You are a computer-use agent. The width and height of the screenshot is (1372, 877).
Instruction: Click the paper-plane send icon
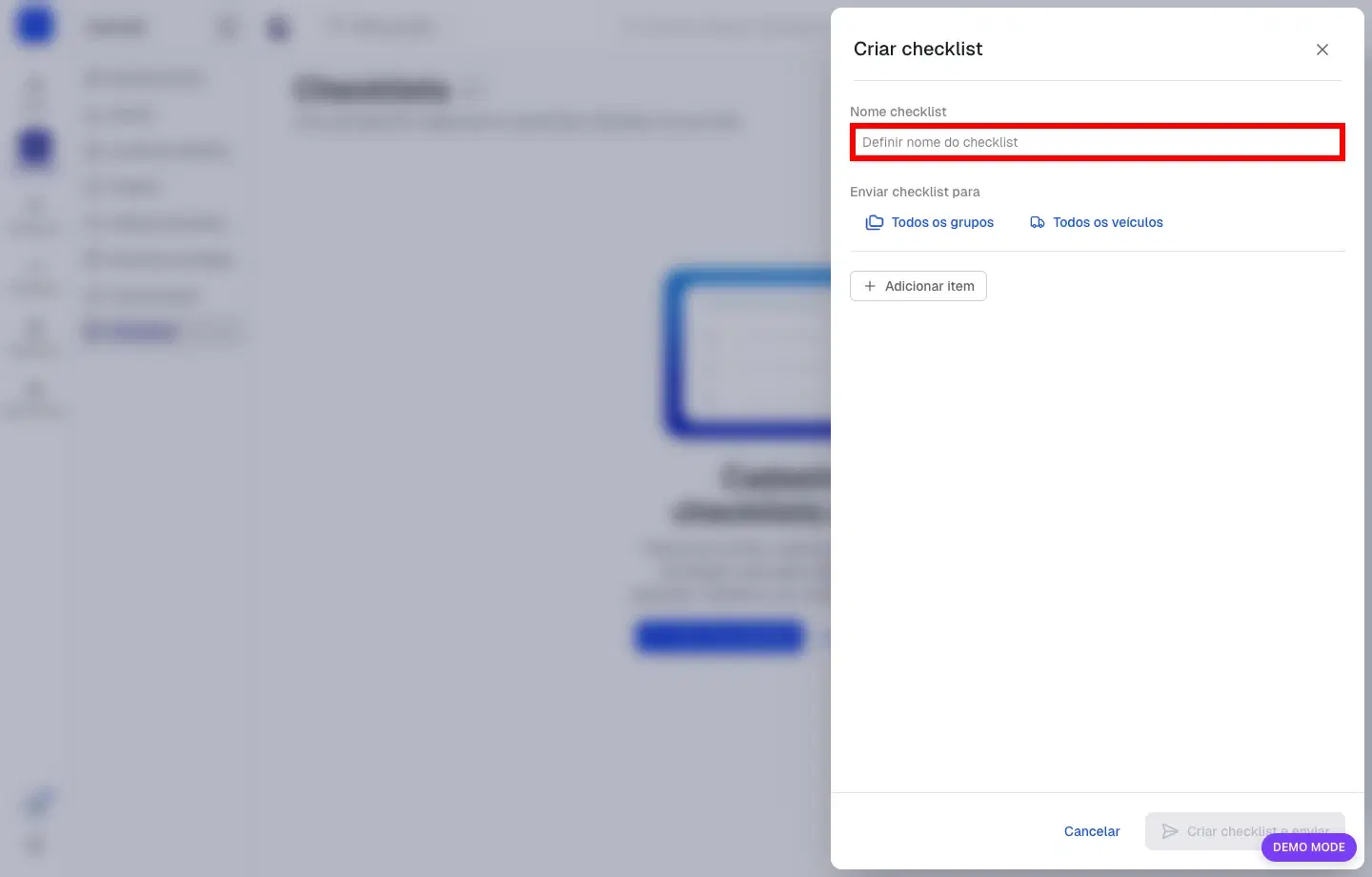[1170, 831]
